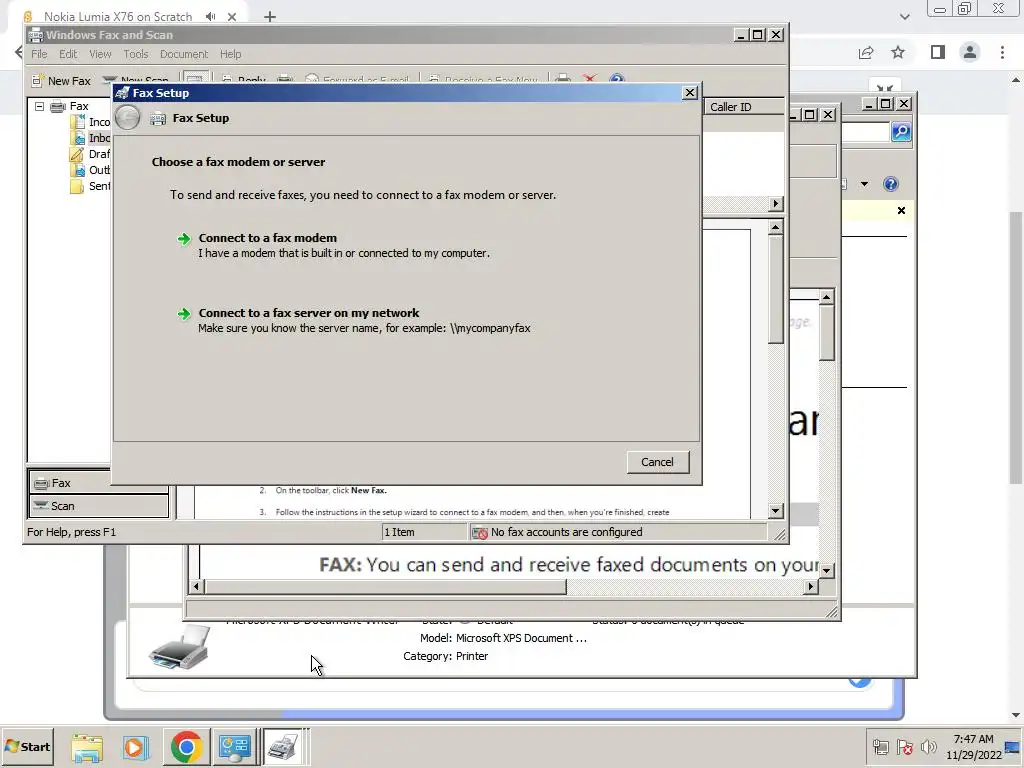Click the right arrow of the back window's horizontal scrollbar
Screen dimensions: 1024x768
click(810, 586)
